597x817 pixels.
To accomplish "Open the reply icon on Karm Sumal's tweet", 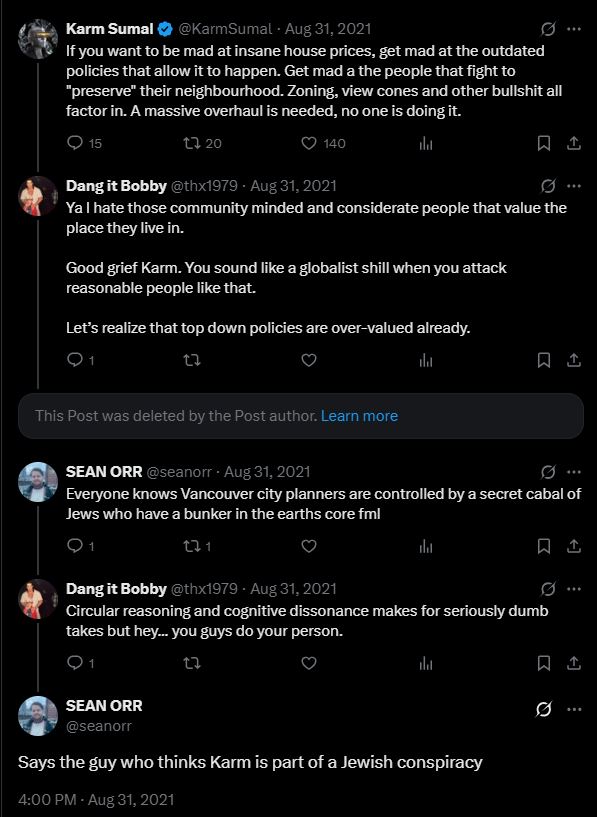I will click(x=74, y=143).
